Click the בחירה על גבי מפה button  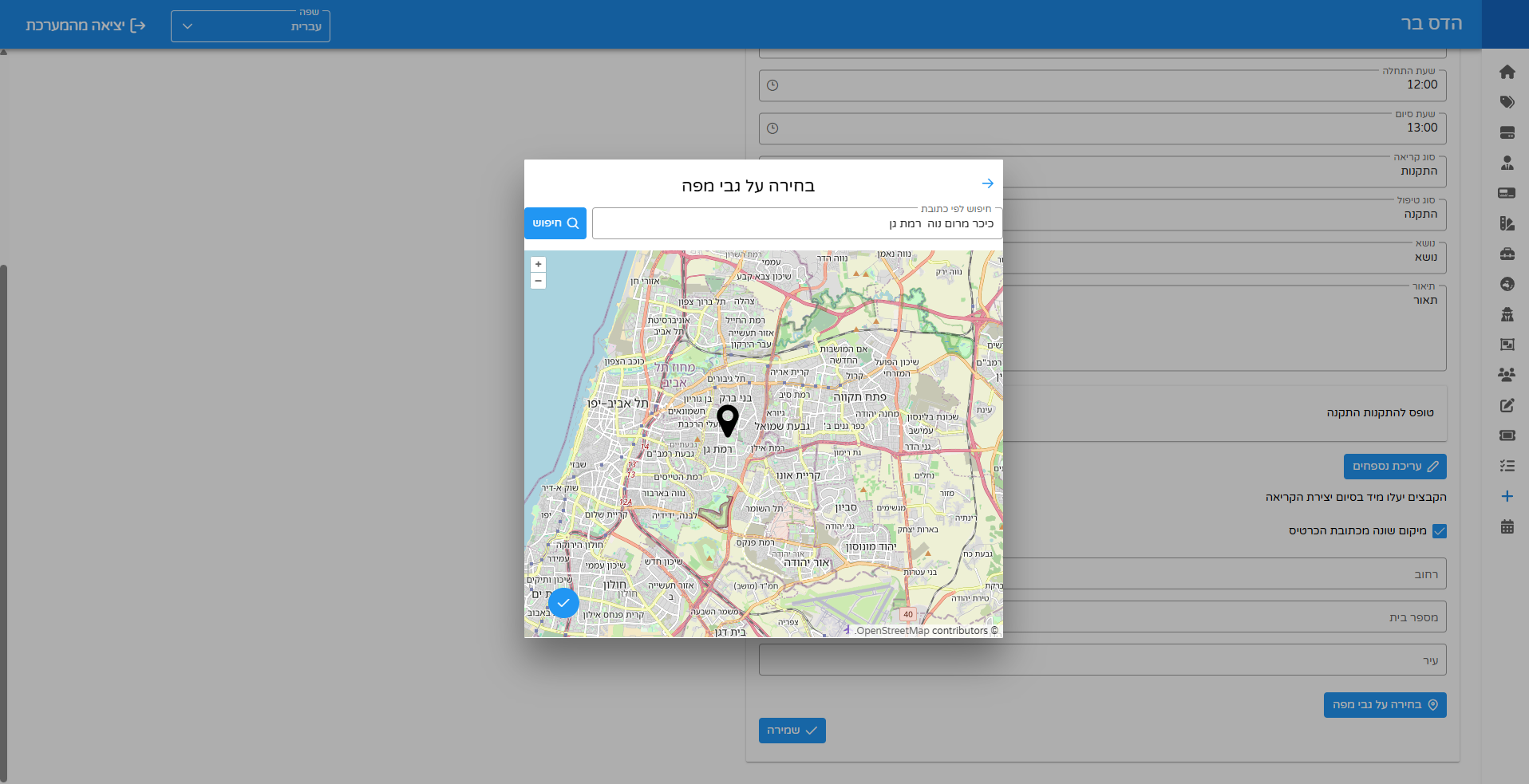[x=1385, y=705]
